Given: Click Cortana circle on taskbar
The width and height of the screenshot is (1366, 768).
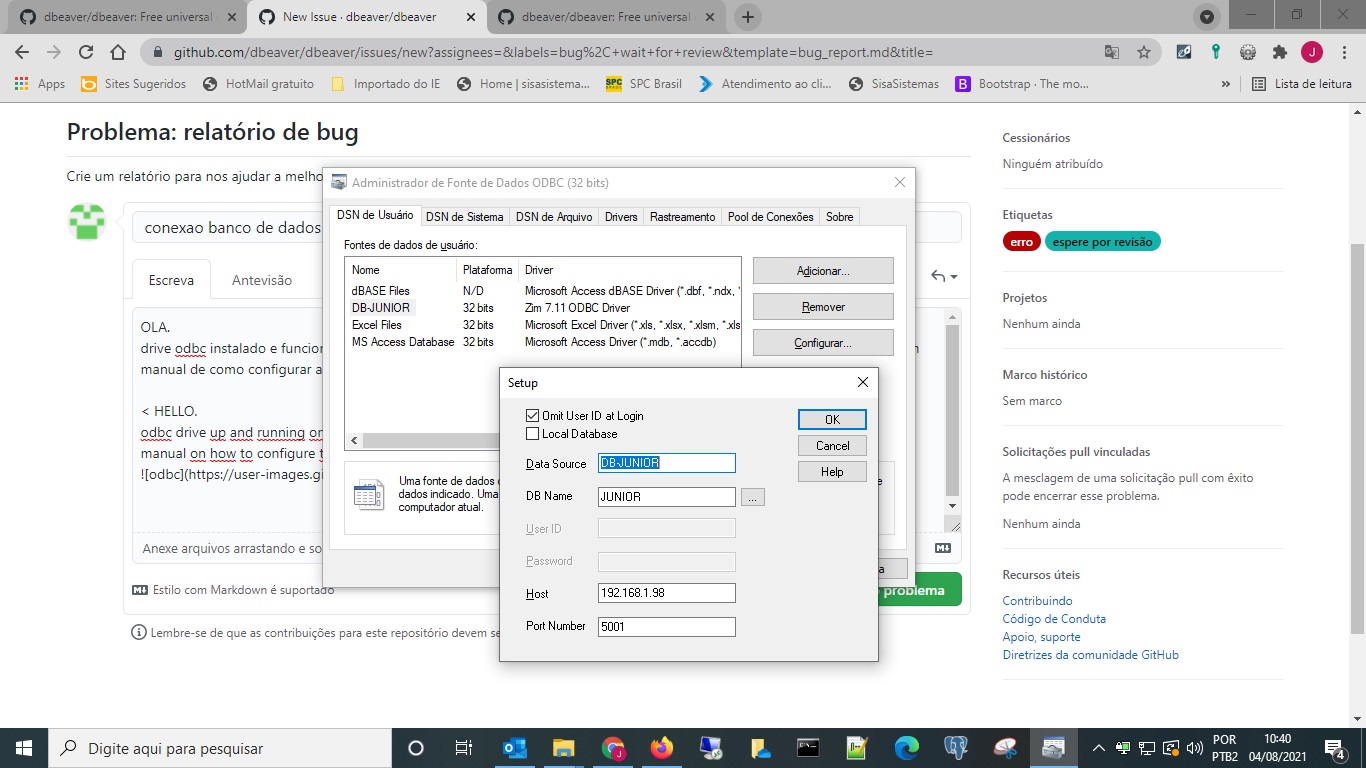Looking at the screenshot, I should point(416,748).
